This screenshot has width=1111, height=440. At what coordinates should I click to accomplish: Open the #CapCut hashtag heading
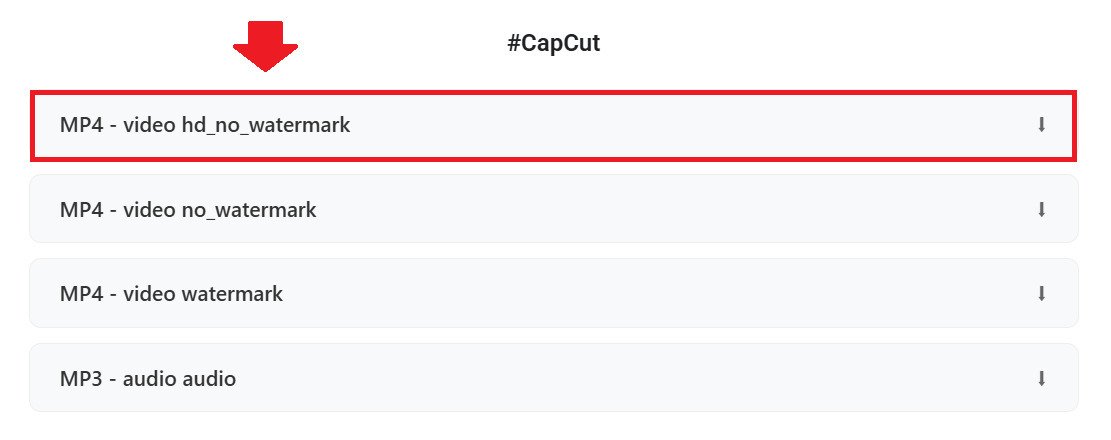click(x=554, y=44)
